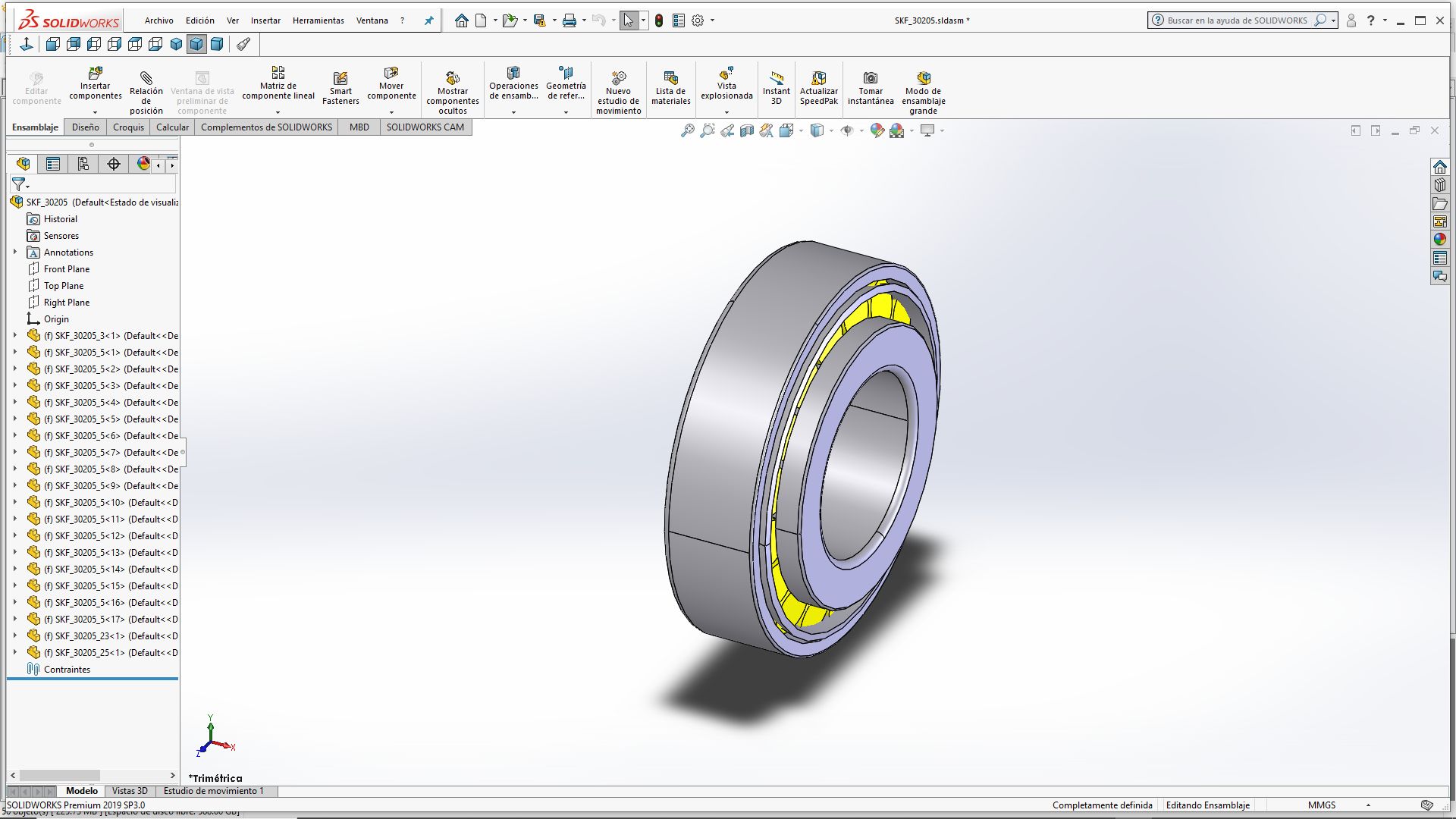Select the Estudio de movimiento 1 tab

[x=214, y=791]
